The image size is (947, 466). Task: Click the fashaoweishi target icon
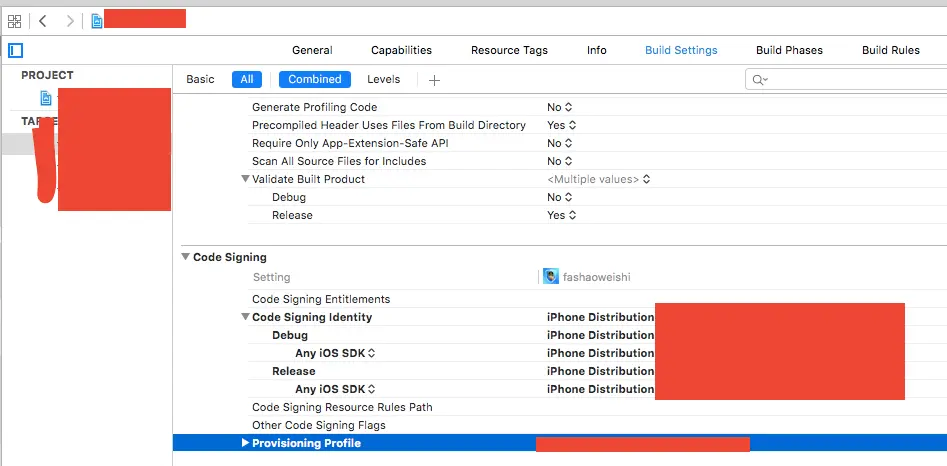551,277
